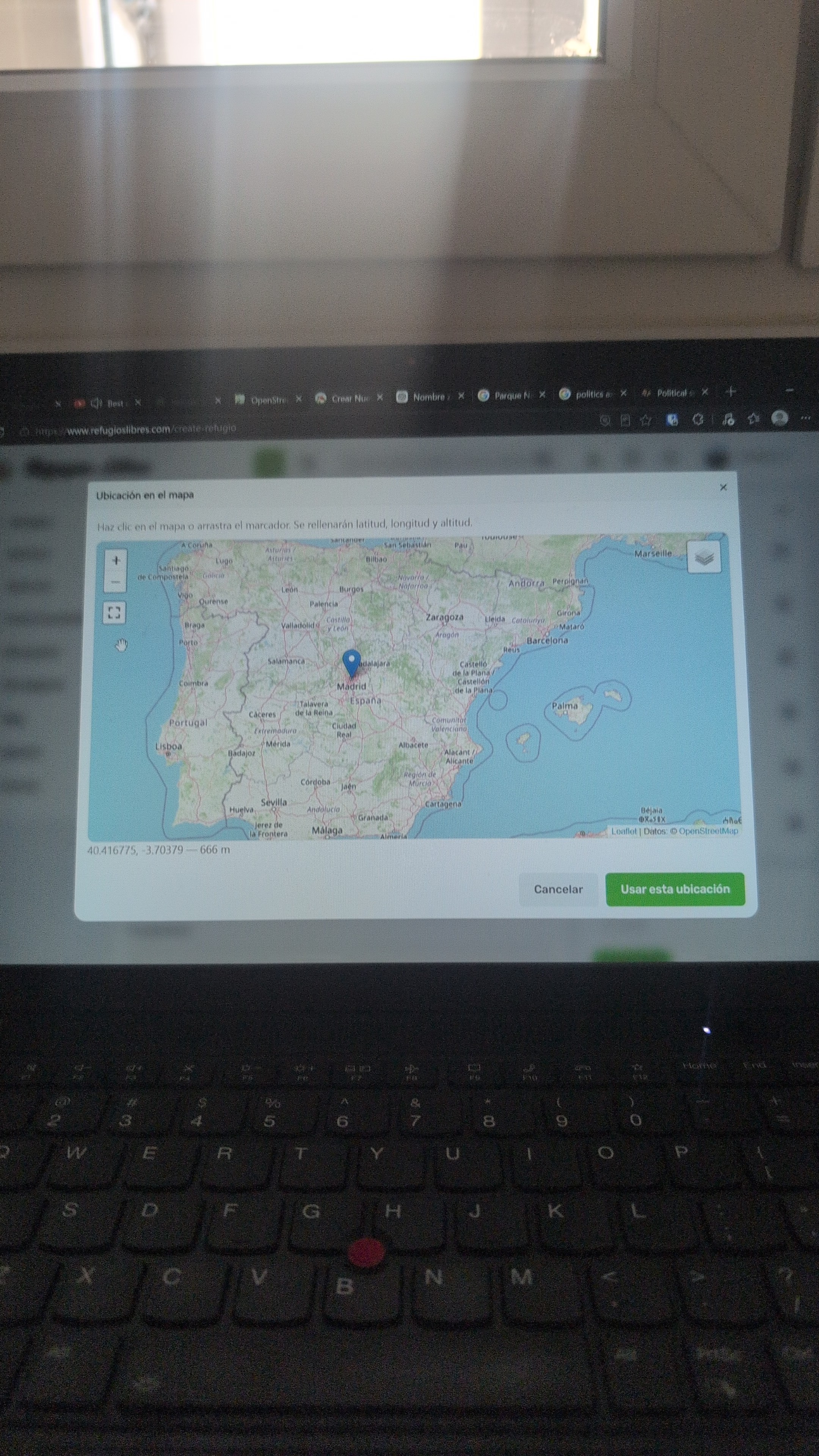
Task: Open the browser extensions puzzle icon
Action: point(698,419)
